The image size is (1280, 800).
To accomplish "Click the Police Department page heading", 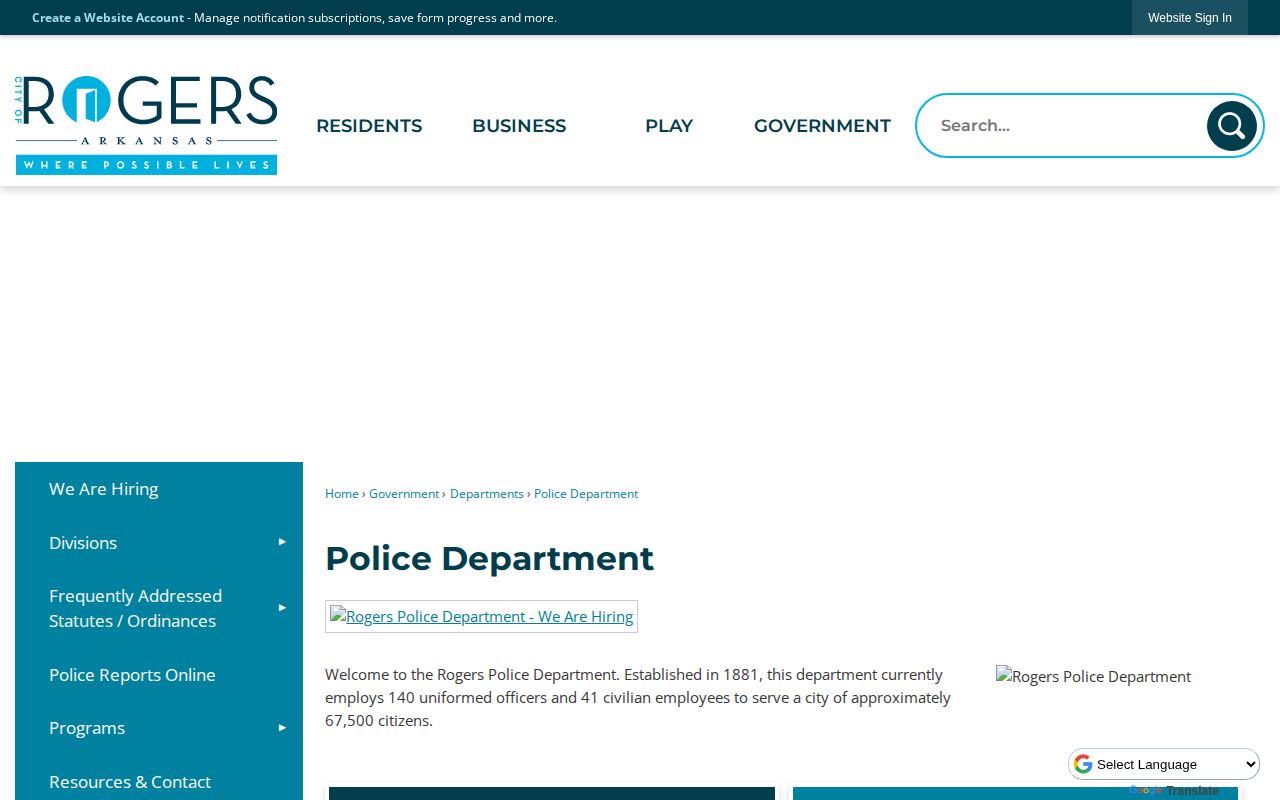I will (489, 558).
